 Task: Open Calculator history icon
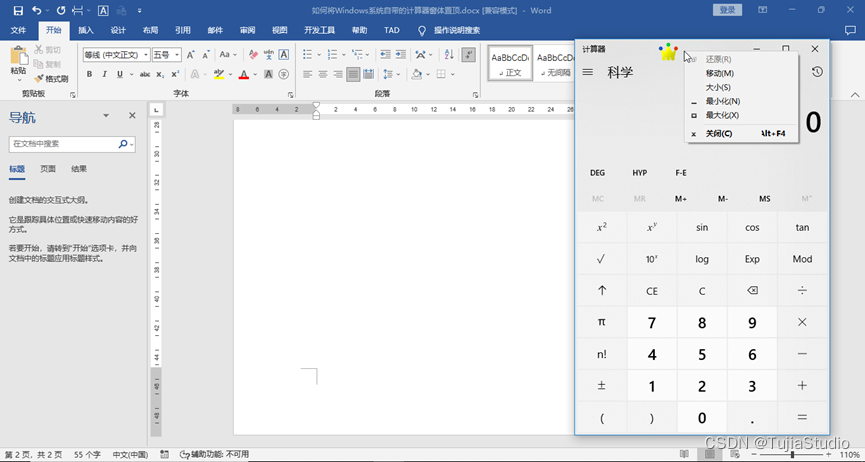pyautogui.click(x=817, y=72)
